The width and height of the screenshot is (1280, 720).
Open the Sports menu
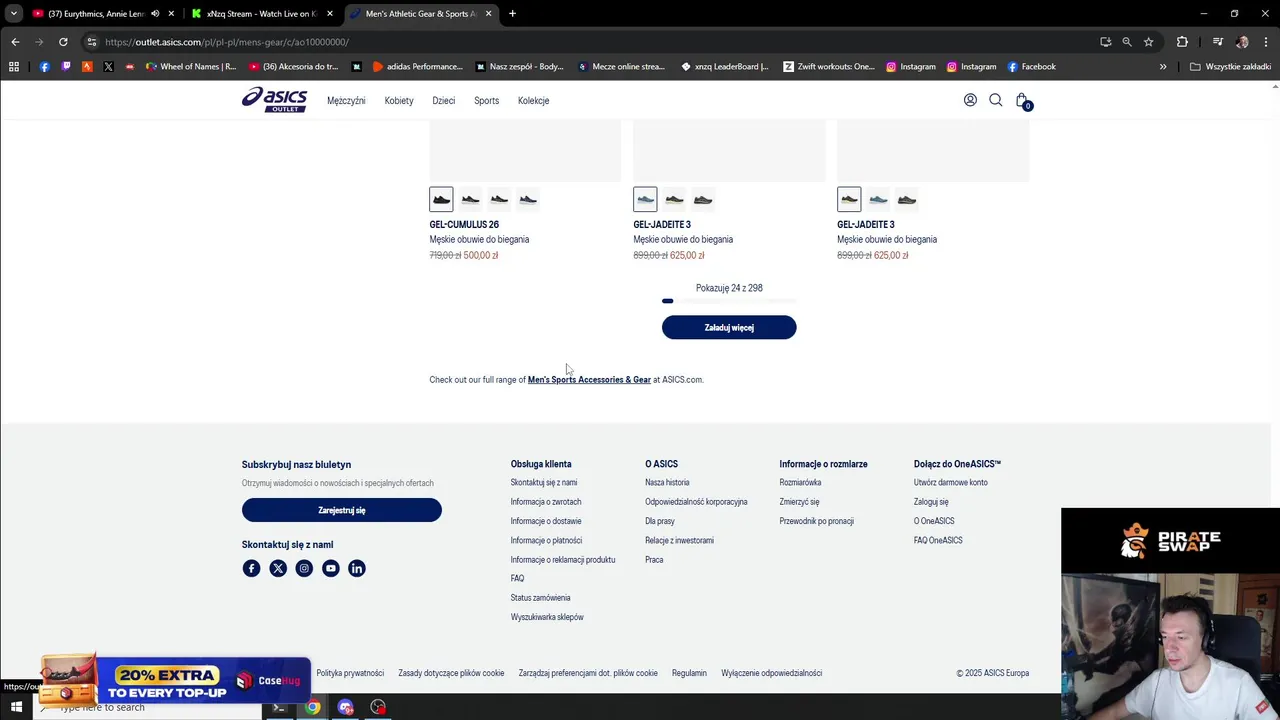click(486, 101)
